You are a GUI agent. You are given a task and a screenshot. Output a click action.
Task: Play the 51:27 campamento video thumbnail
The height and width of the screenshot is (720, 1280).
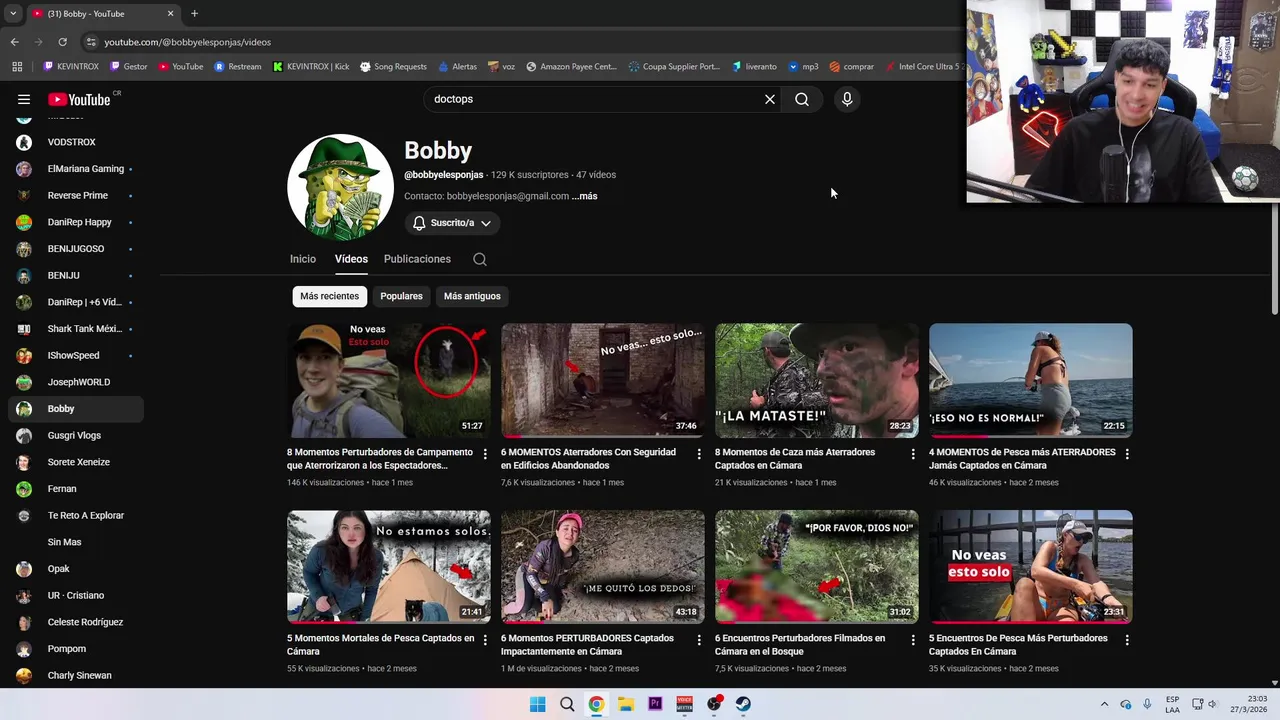389,380
